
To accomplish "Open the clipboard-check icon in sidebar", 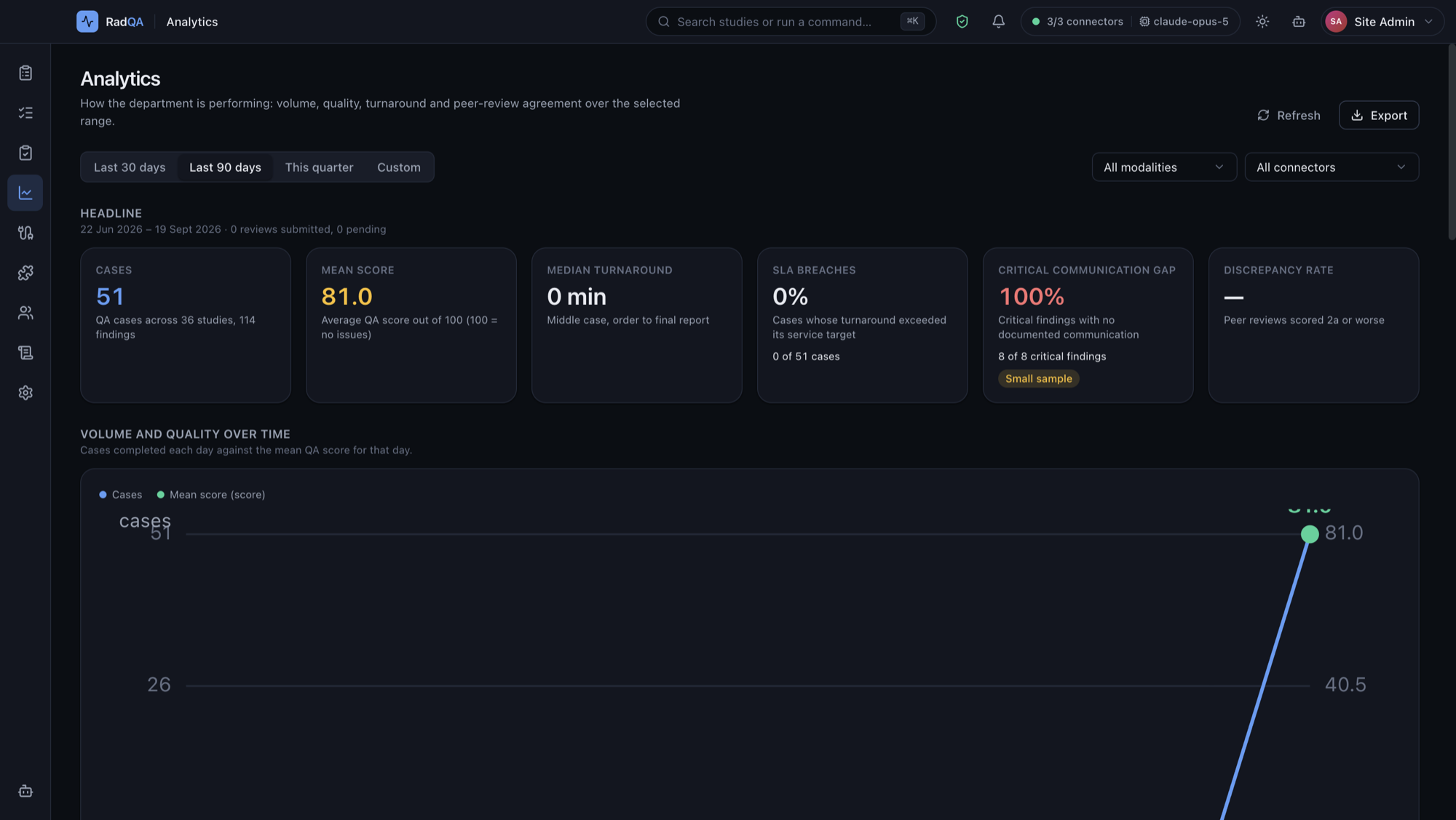I will pyautogui.click(x=25, y=153).
